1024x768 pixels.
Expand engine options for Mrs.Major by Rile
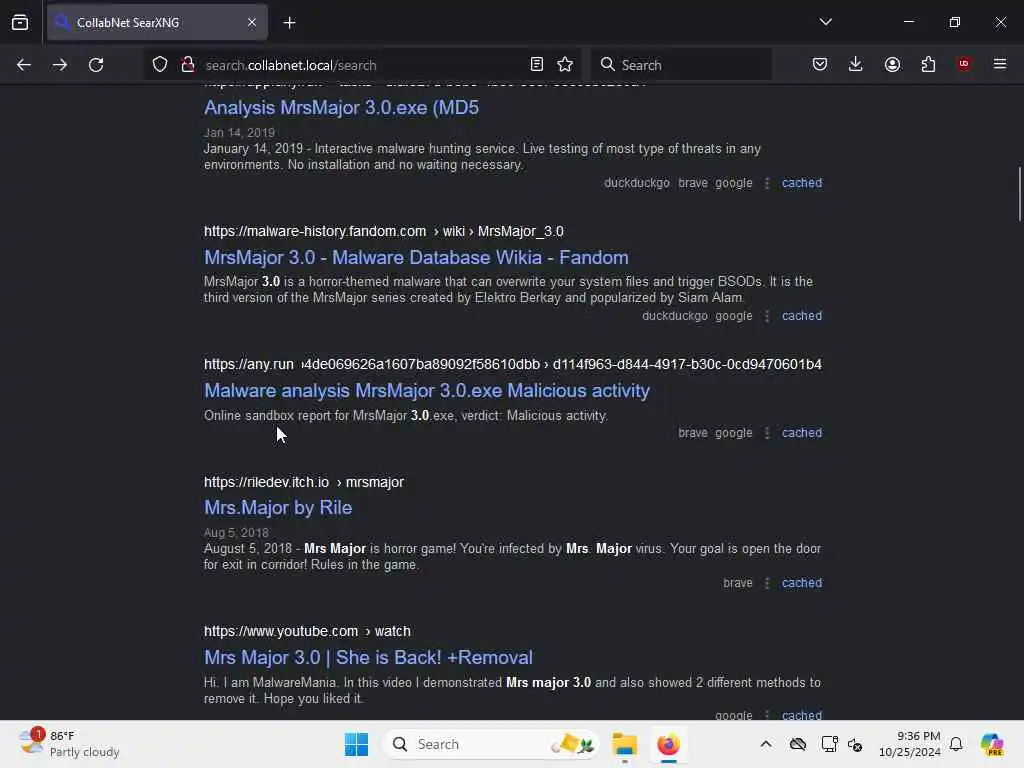tap(767, 583)
